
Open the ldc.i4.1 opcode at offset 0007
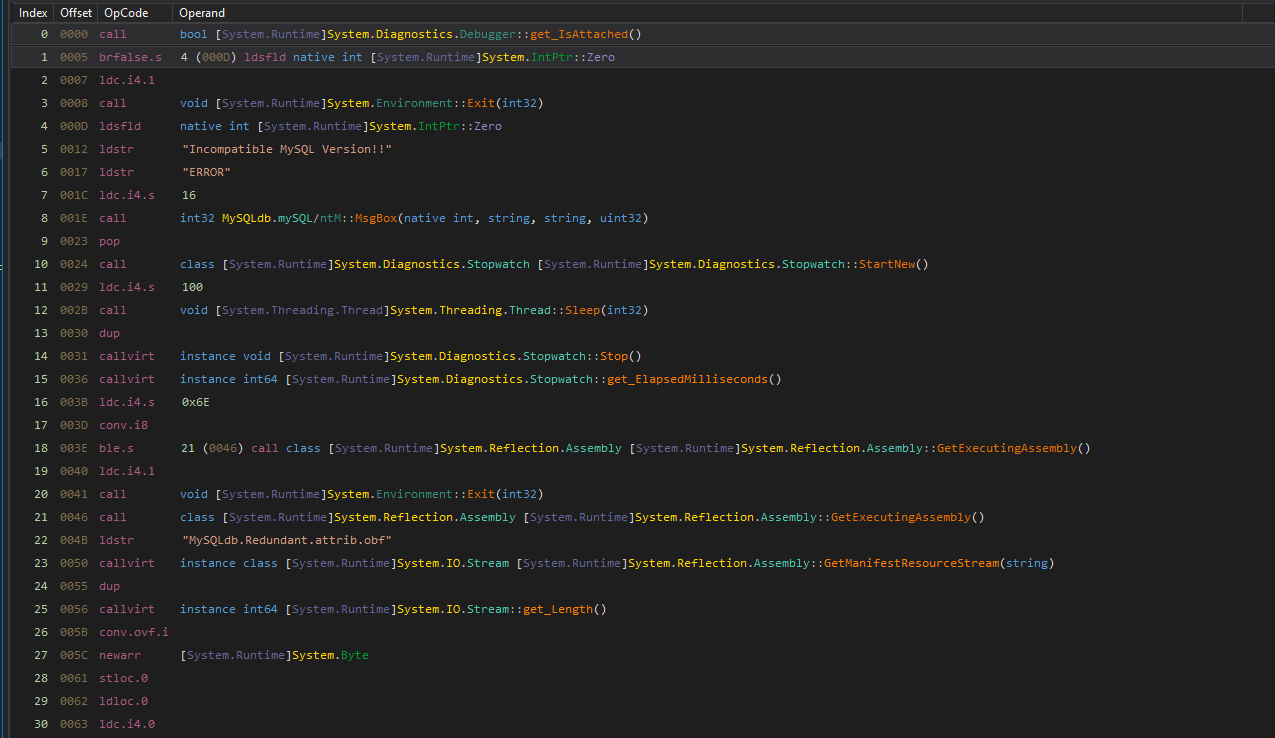126,80
